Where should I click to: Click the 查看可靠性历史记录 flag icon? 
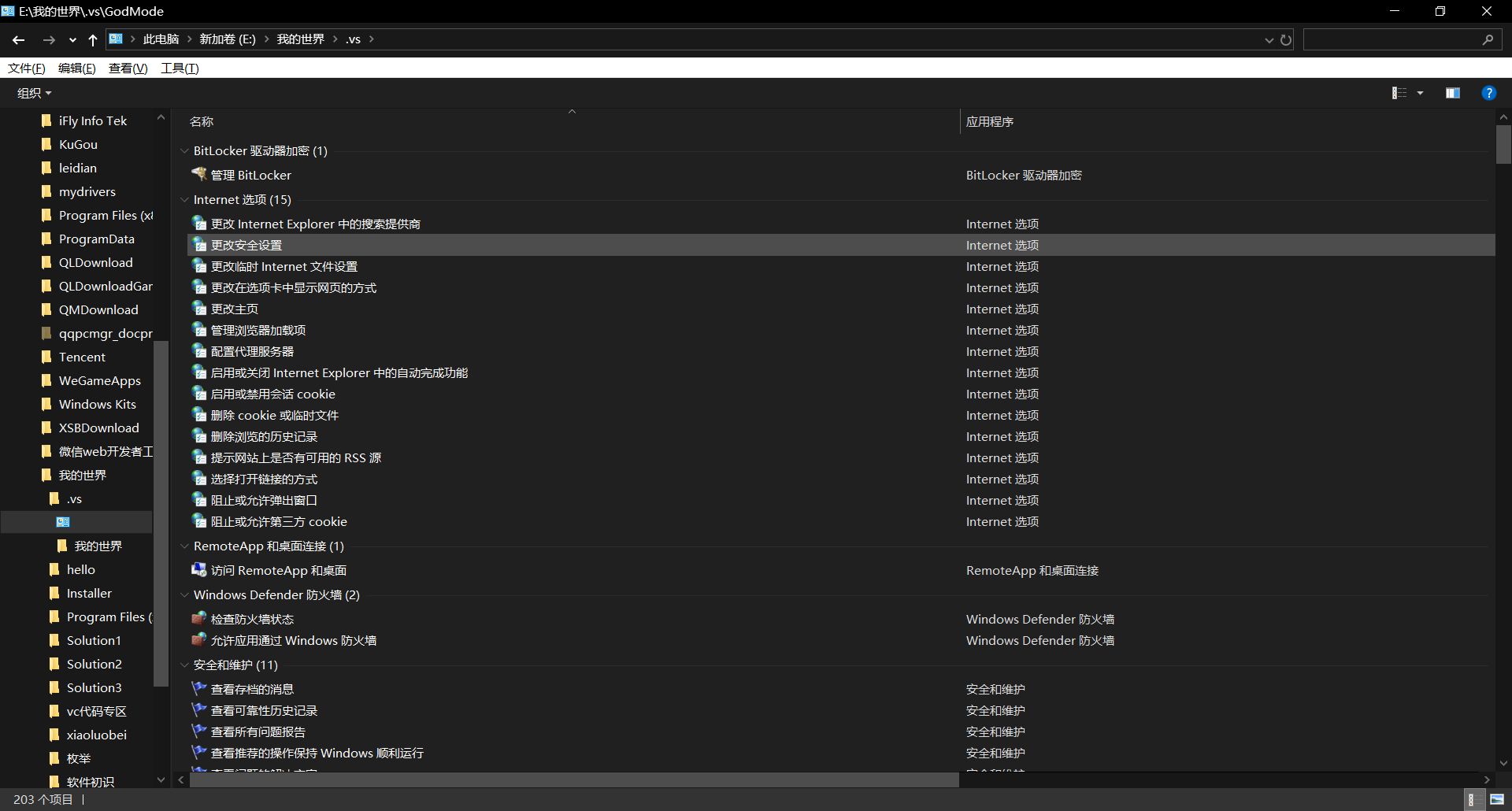coord(199,709)
